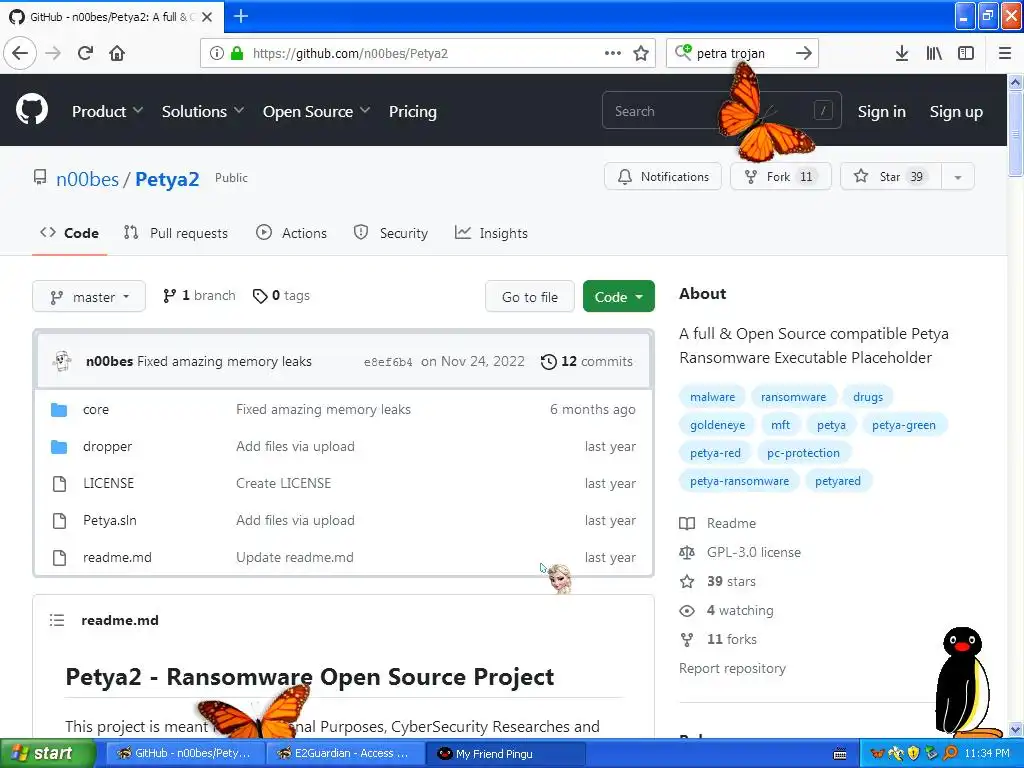Click the Go to file button
1024x768 pixels.
point(530,296)
